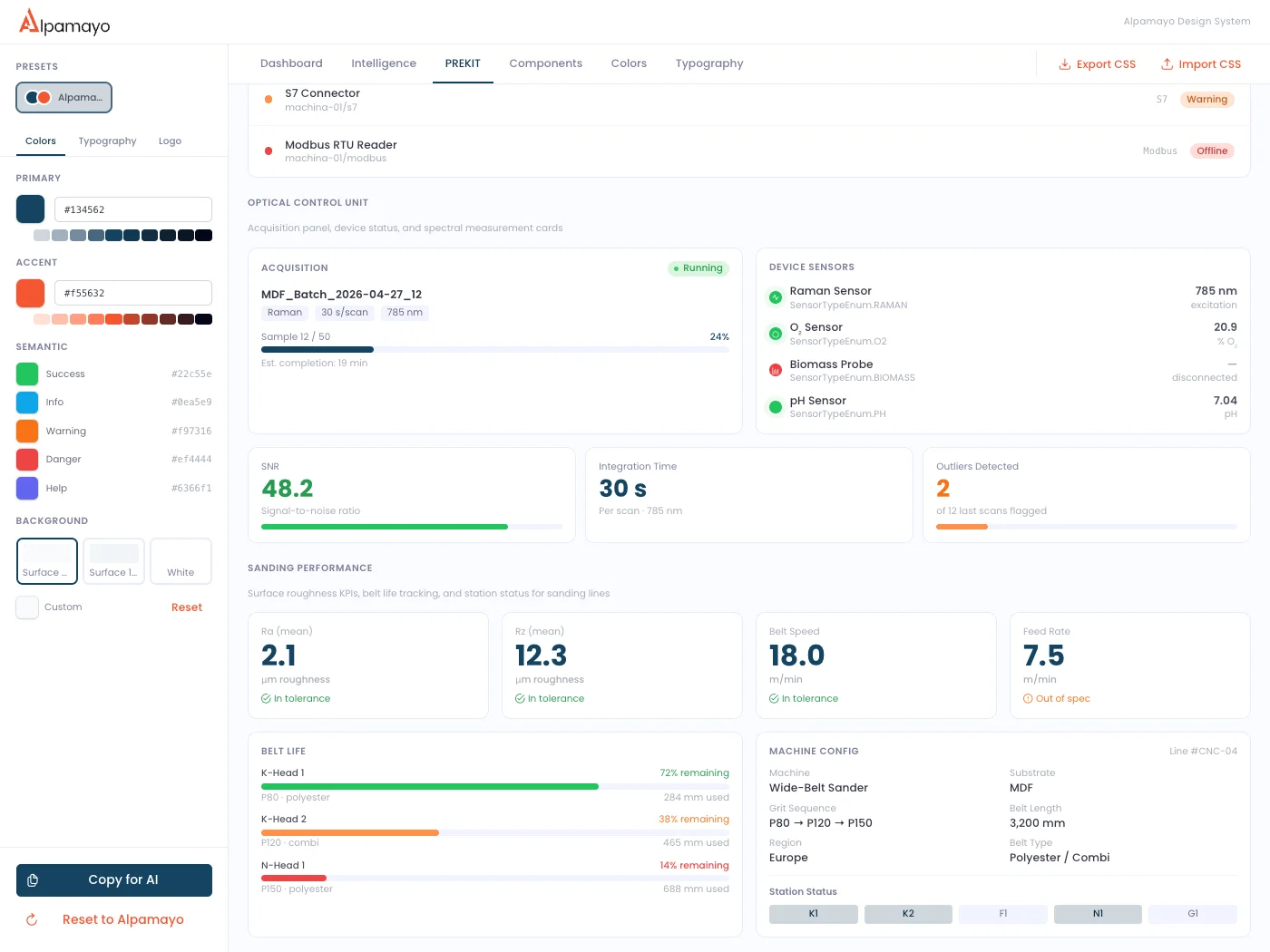Click the Running status badge
1270x952 pixels.
(x=698, y=268)
